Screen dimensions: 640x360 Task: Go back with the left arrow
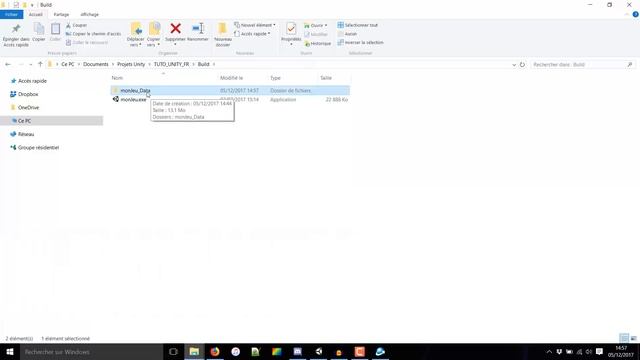8,64
